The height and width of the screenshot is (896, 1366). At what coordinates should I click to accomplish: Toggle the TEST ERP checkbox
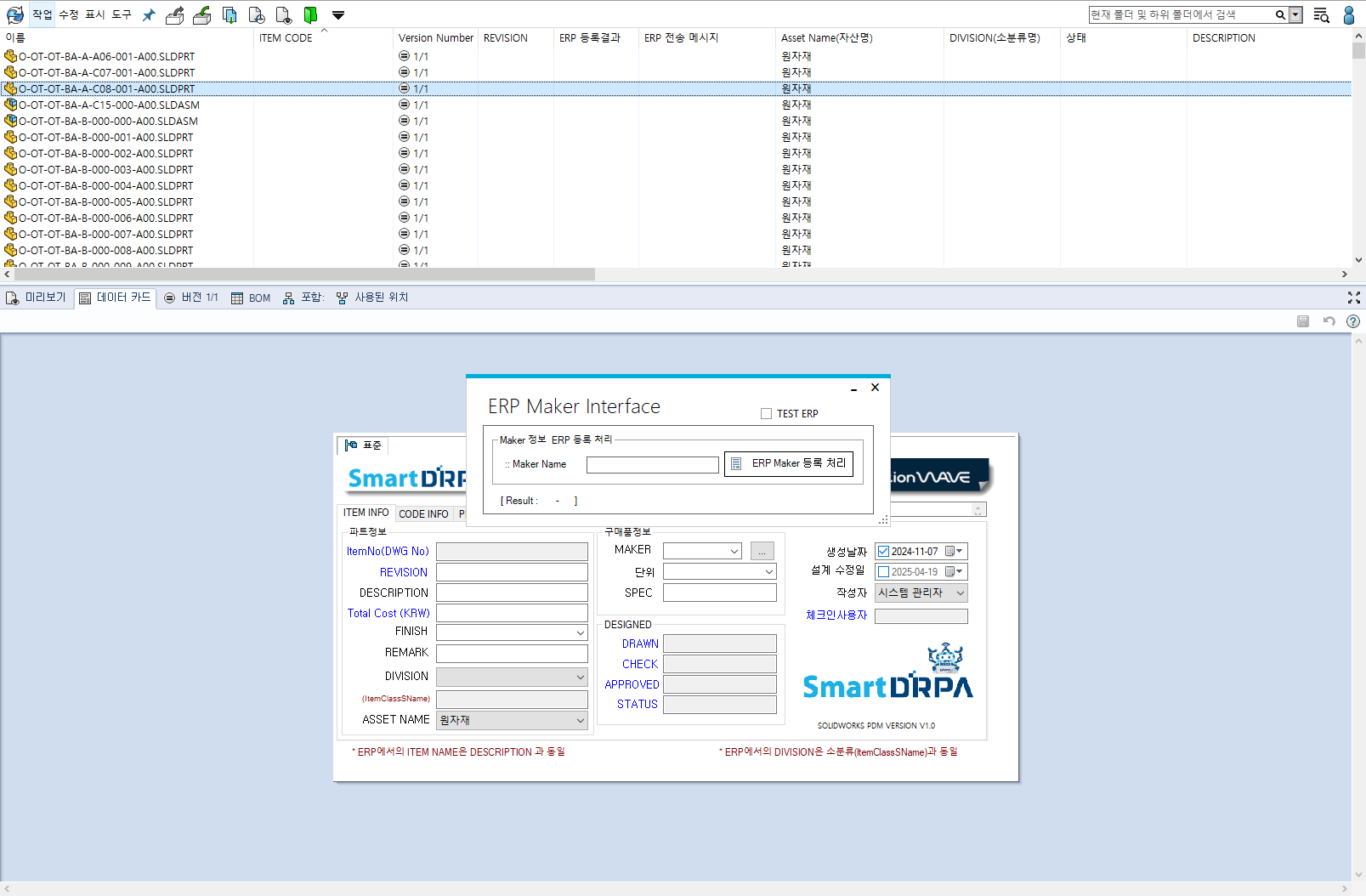tap(767, 414)
